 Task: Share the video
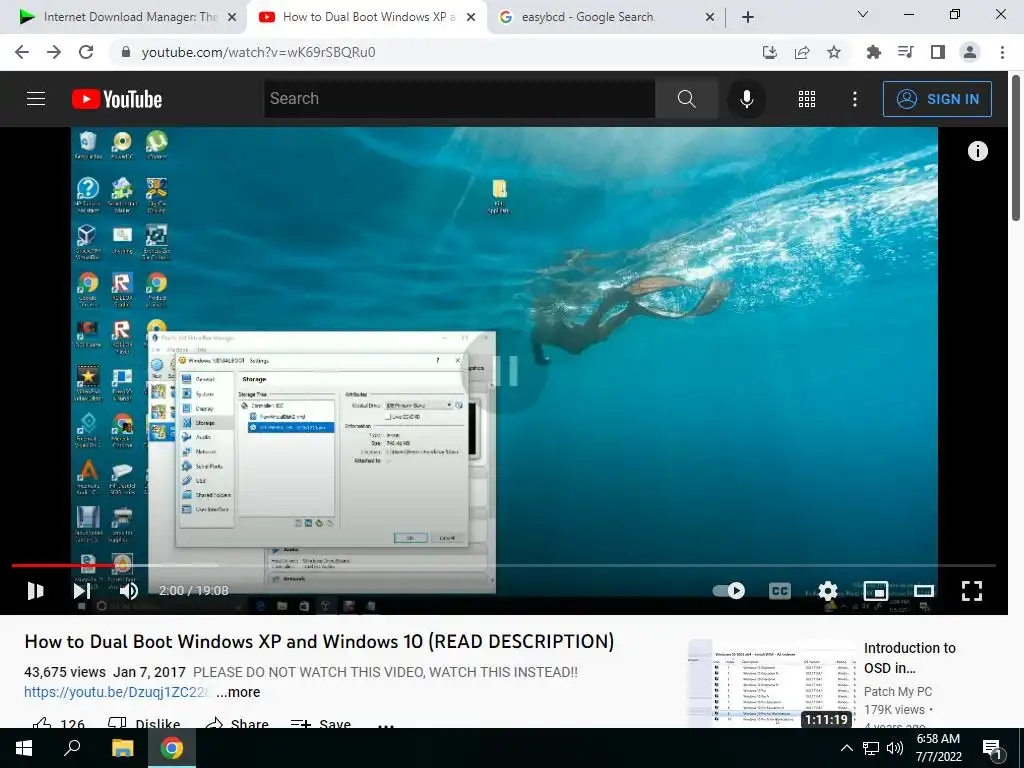[236, 724]
